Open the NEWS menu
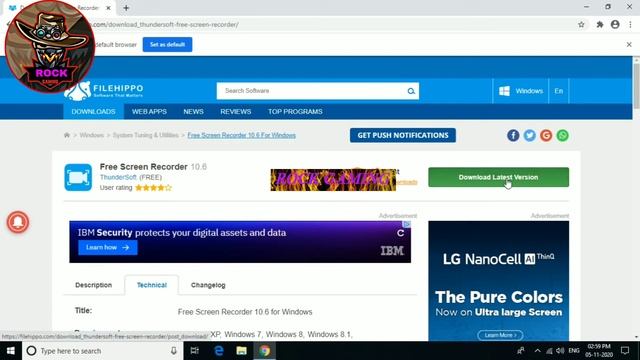 [193, 111]
